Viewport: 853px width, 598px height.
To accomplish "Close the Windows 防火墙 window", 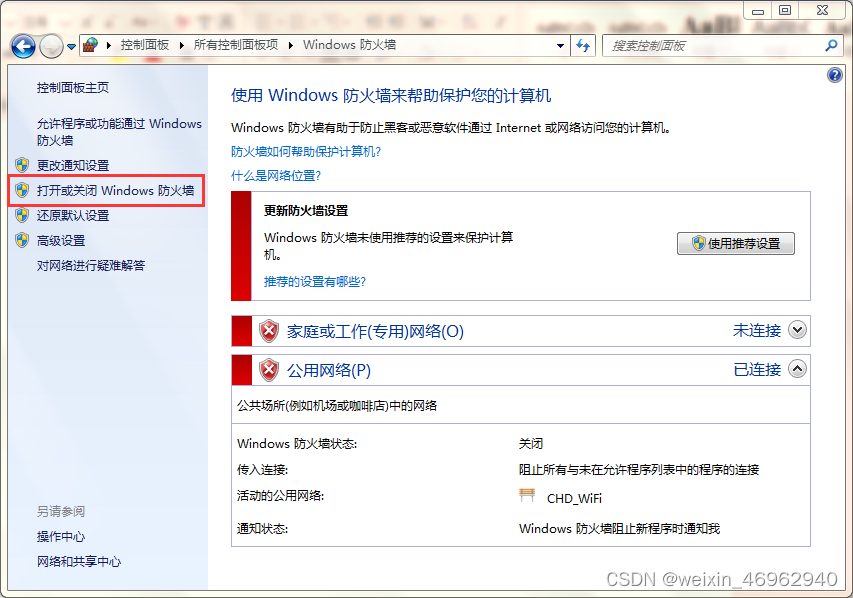I will pyautogui.click(x=823, y=10).
